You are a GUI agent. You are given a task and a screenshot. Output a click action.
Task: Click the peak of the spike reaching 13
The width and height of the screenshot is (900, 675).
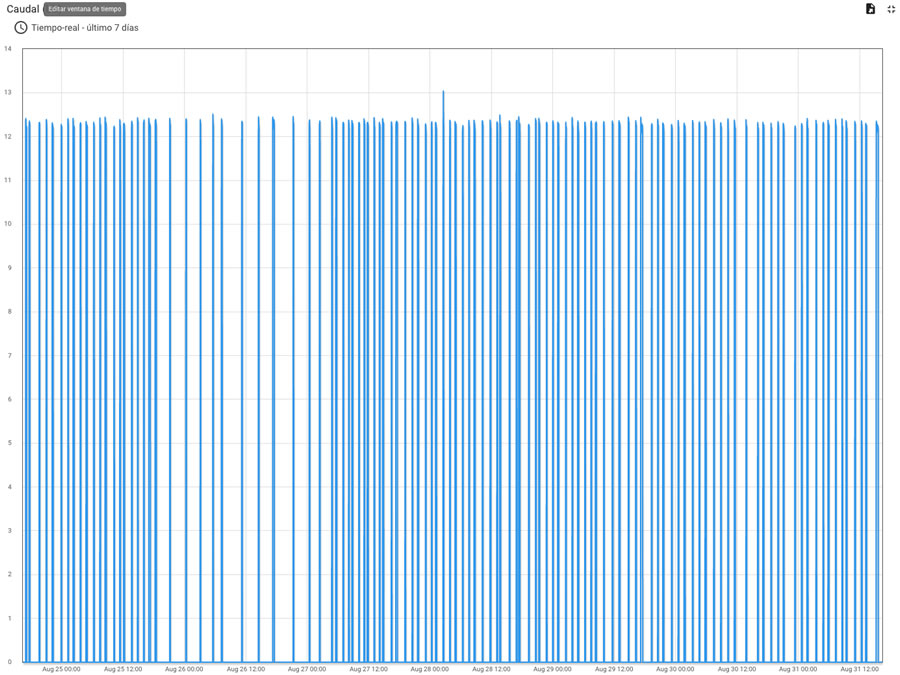tap(443, 92)
